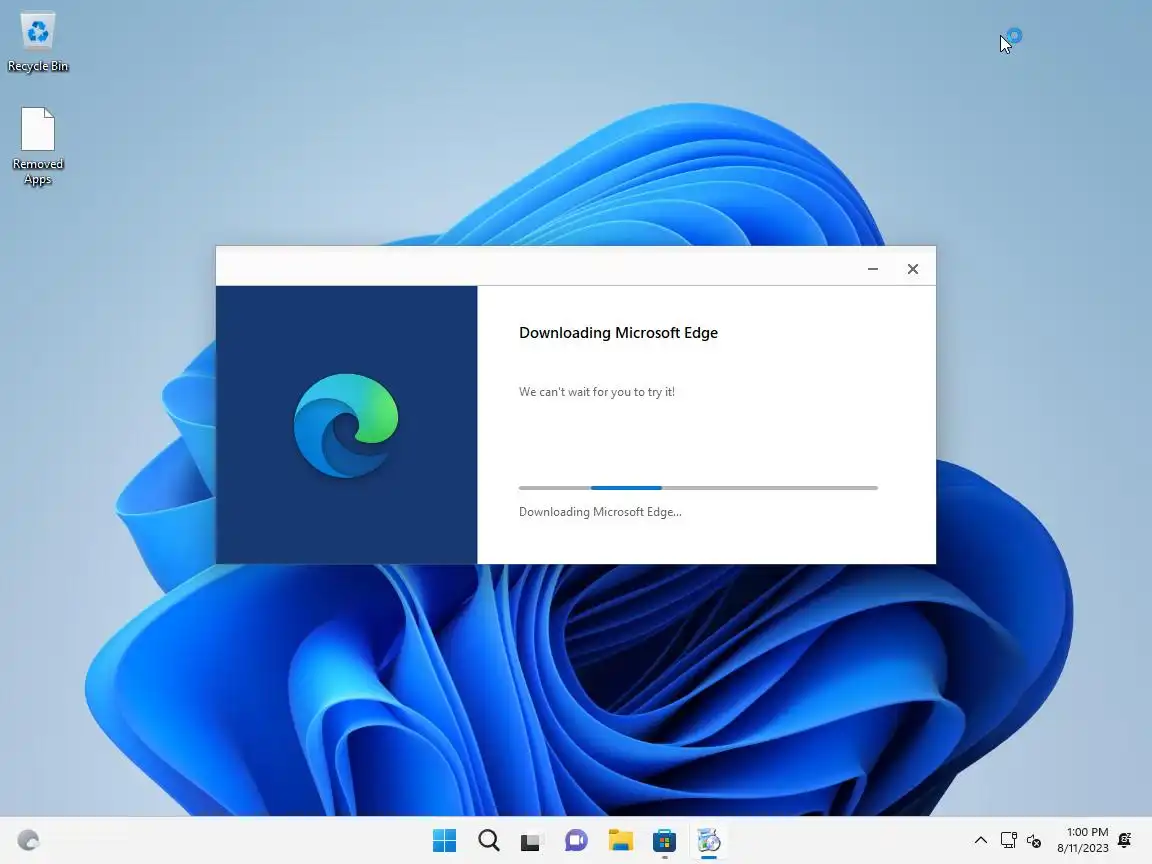Click the 'Downloading Microsoft Edge' heading
The image size is (1152, 864).
618,333
